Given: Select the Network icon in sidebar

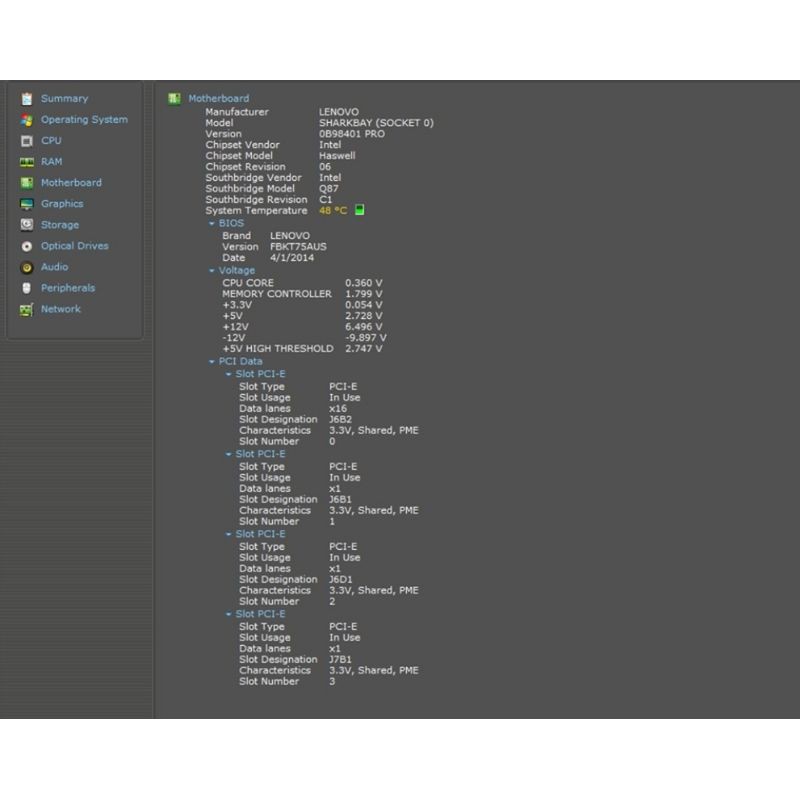Looking at the screenshot, I should pos(27,309).
